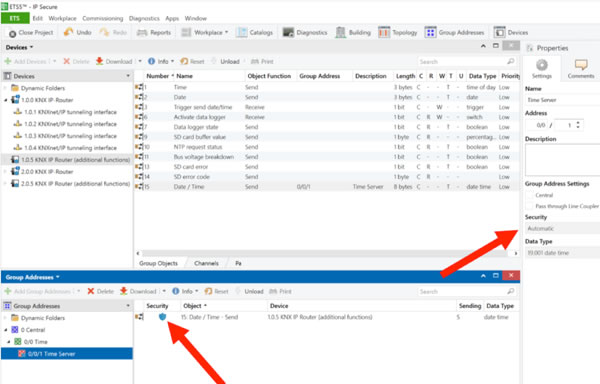Click the Description text box in Properties
The image size is (600, 384).
coord(562,160)
